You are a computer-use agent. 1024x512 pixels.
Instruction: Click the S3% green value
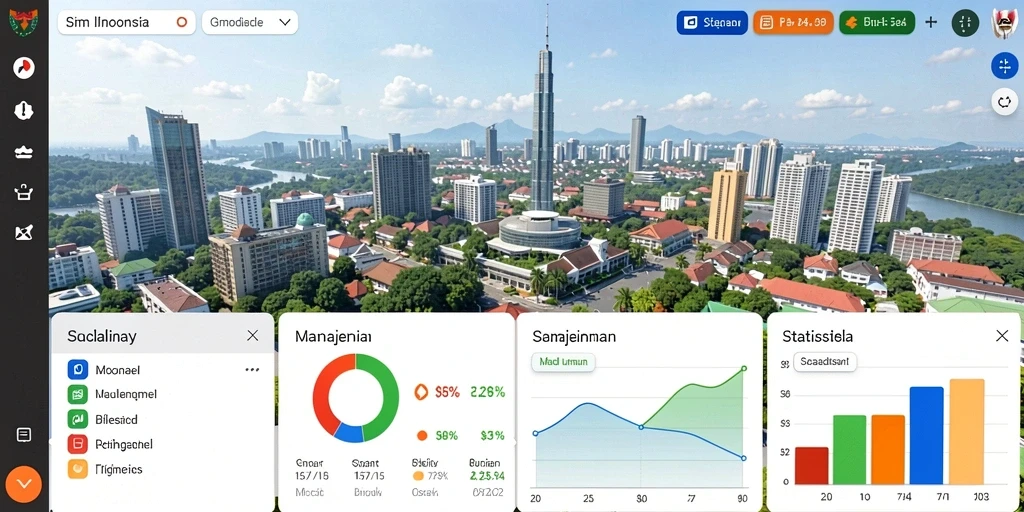(492, 435)
